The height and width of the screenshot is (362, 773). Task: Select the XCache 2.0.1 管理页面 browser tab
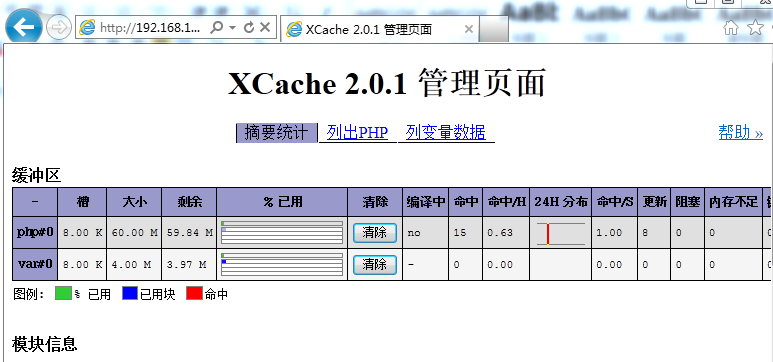pos(380,29)
